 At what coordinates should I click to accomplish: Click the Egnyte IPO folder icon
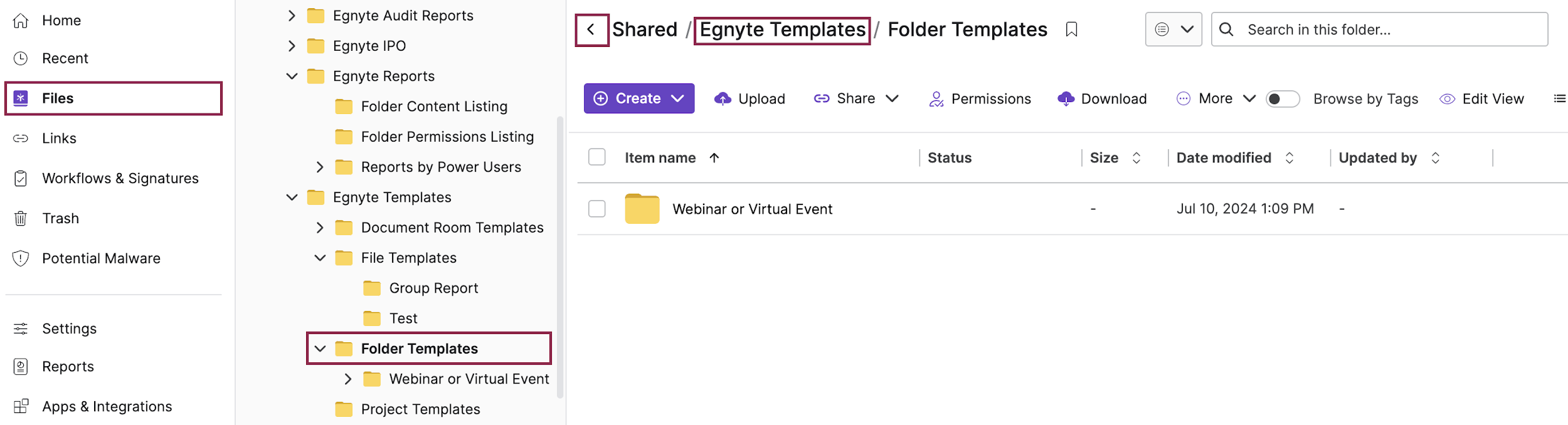tap(315, 46)
